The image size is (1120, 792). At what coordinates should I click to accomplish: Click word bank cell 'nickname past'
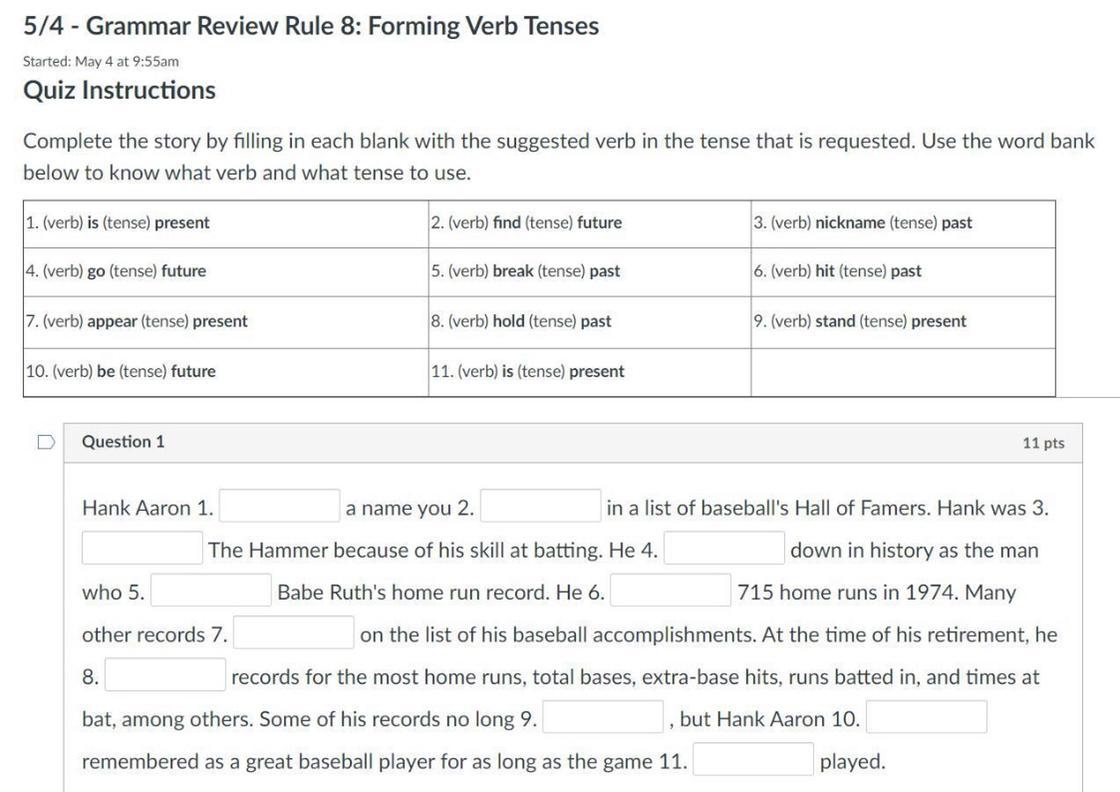coord(862,223)
